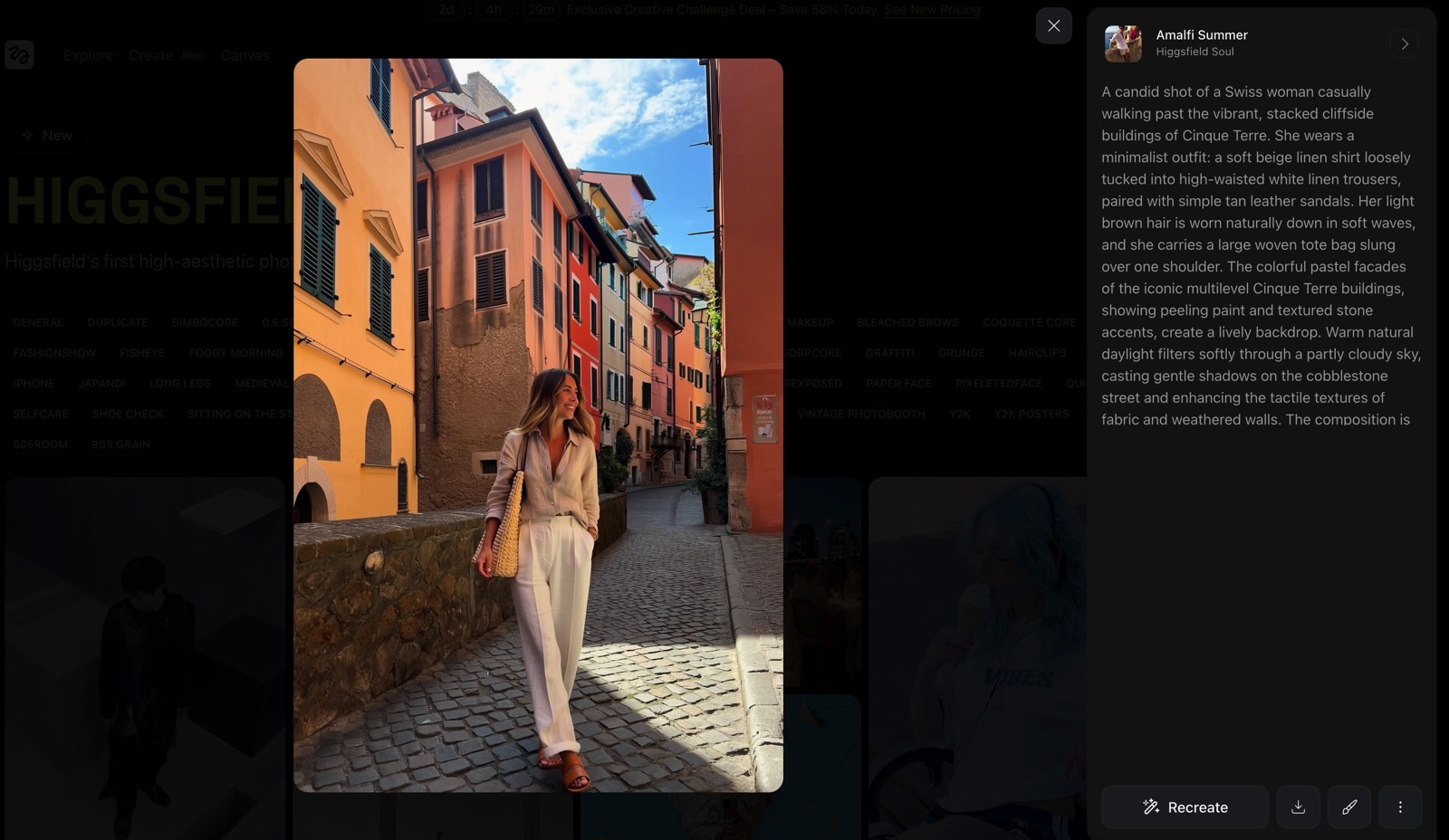Pick the HAIRCLIPS style tag

(1038, 353)
